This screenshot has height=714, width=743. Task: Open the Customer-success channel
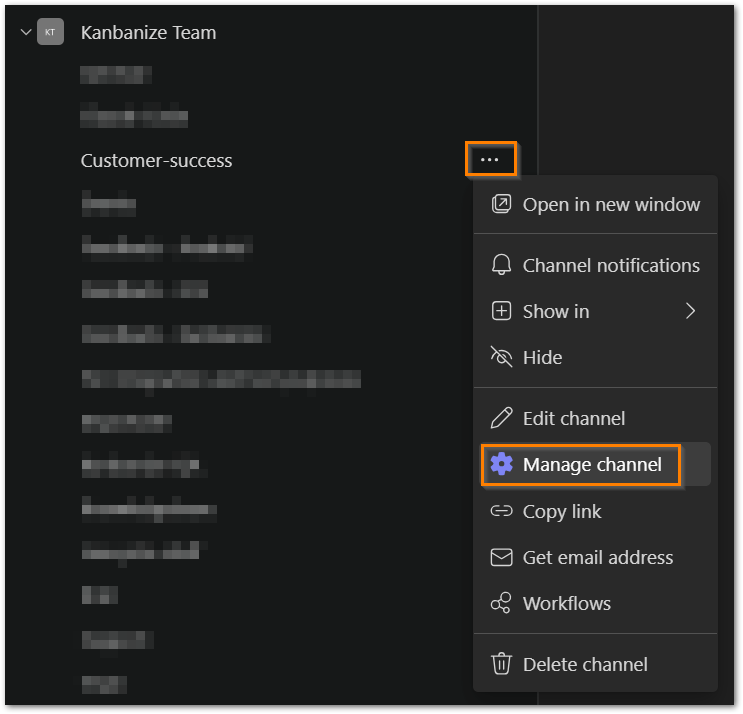pyautogui.click(x=157, y=160)
